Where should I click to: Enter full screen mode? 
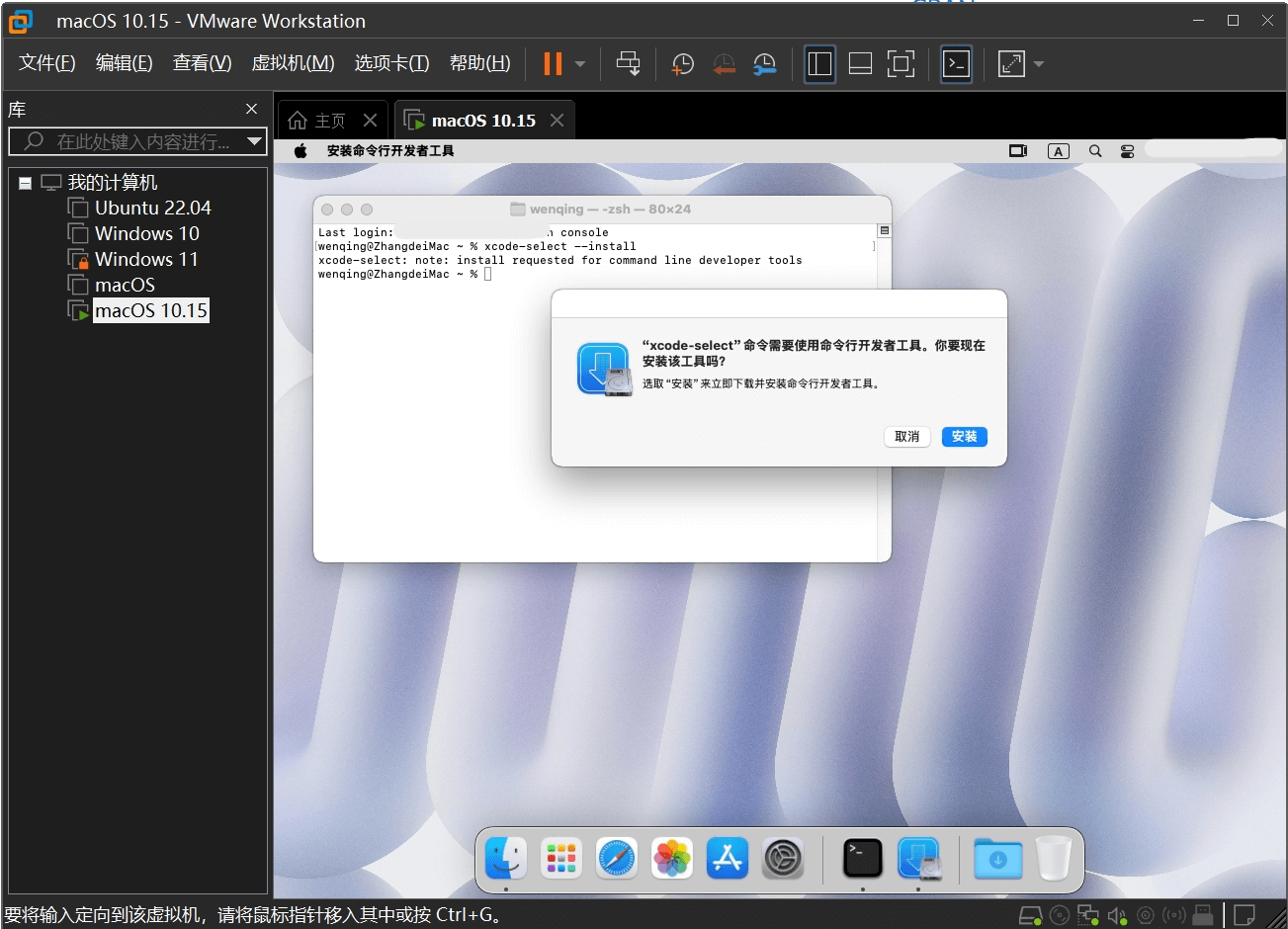click(x=901, y=64)
